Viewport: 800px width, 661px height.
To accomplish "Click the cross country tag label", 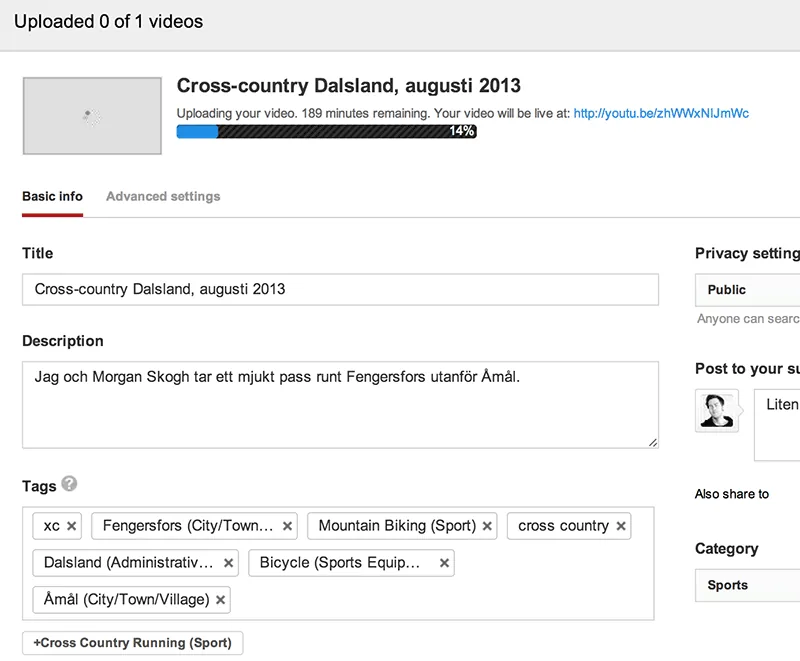I will tap(563, 526).
